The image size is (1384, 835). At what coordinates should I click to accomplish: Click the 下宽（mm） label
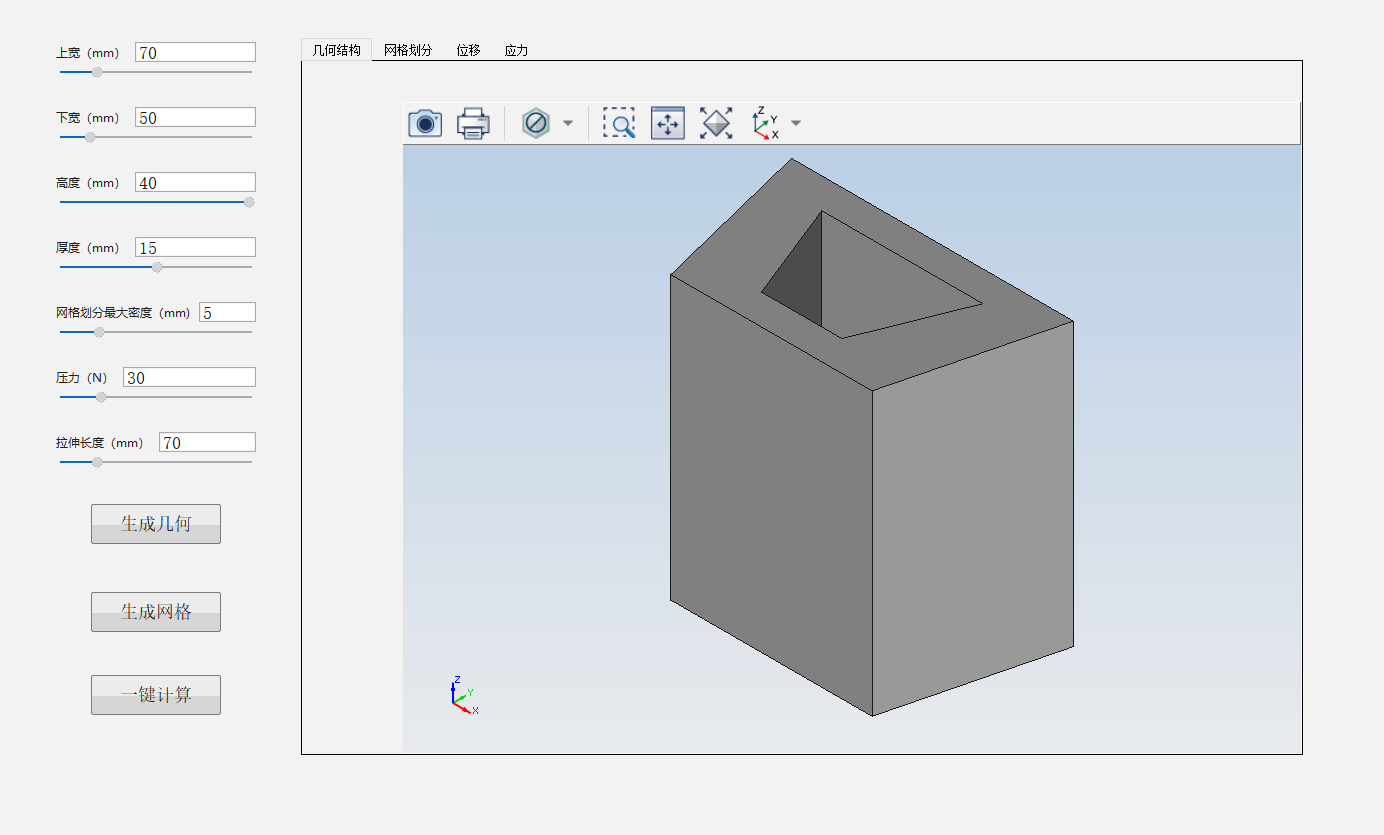coord(88,118)
